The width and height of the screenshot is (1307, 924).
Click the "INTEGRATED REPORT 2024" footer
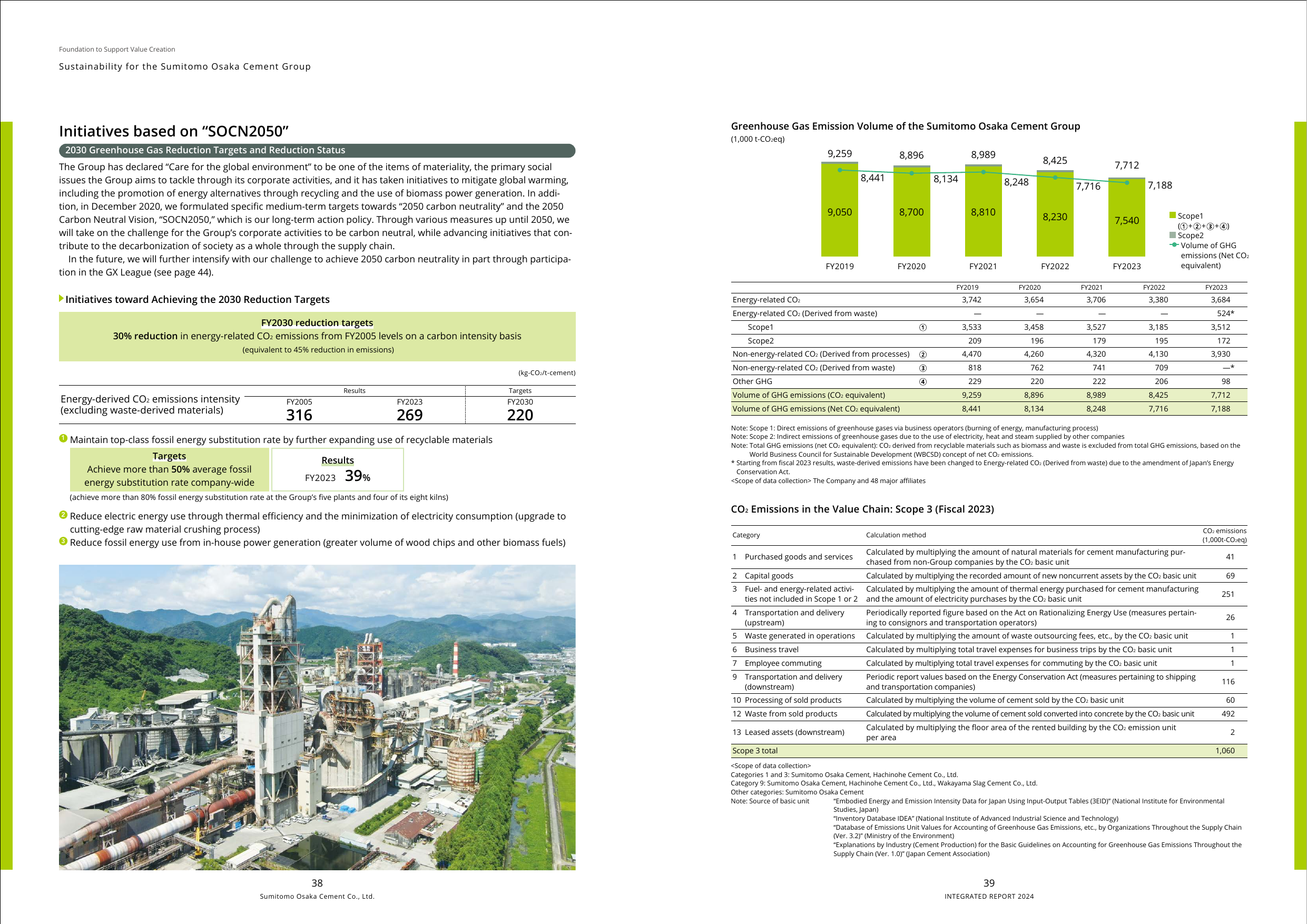[x=989, y=896]
